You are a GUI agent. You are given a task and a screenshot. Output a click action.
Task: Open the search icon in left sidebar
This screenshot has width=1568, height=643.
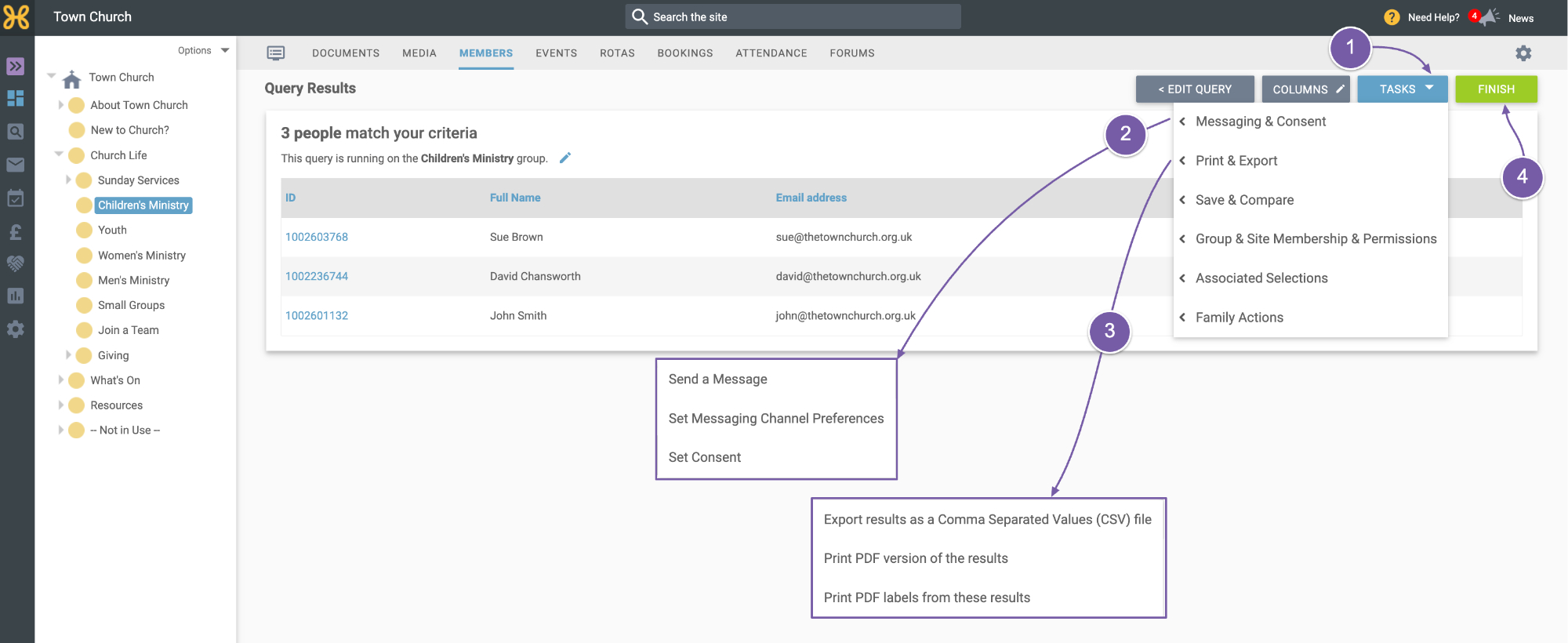[16, 132]
